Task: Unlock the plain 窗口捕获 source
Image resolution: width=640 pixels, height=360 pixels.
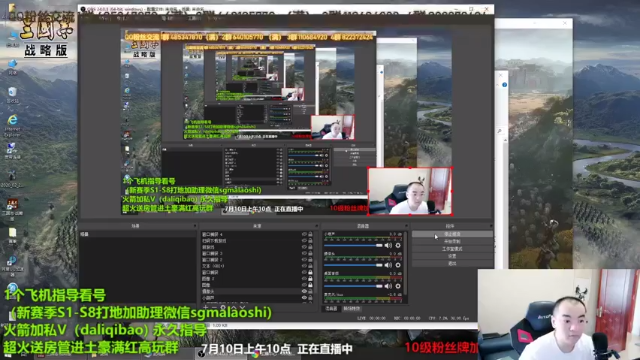Action: [311, 272]
